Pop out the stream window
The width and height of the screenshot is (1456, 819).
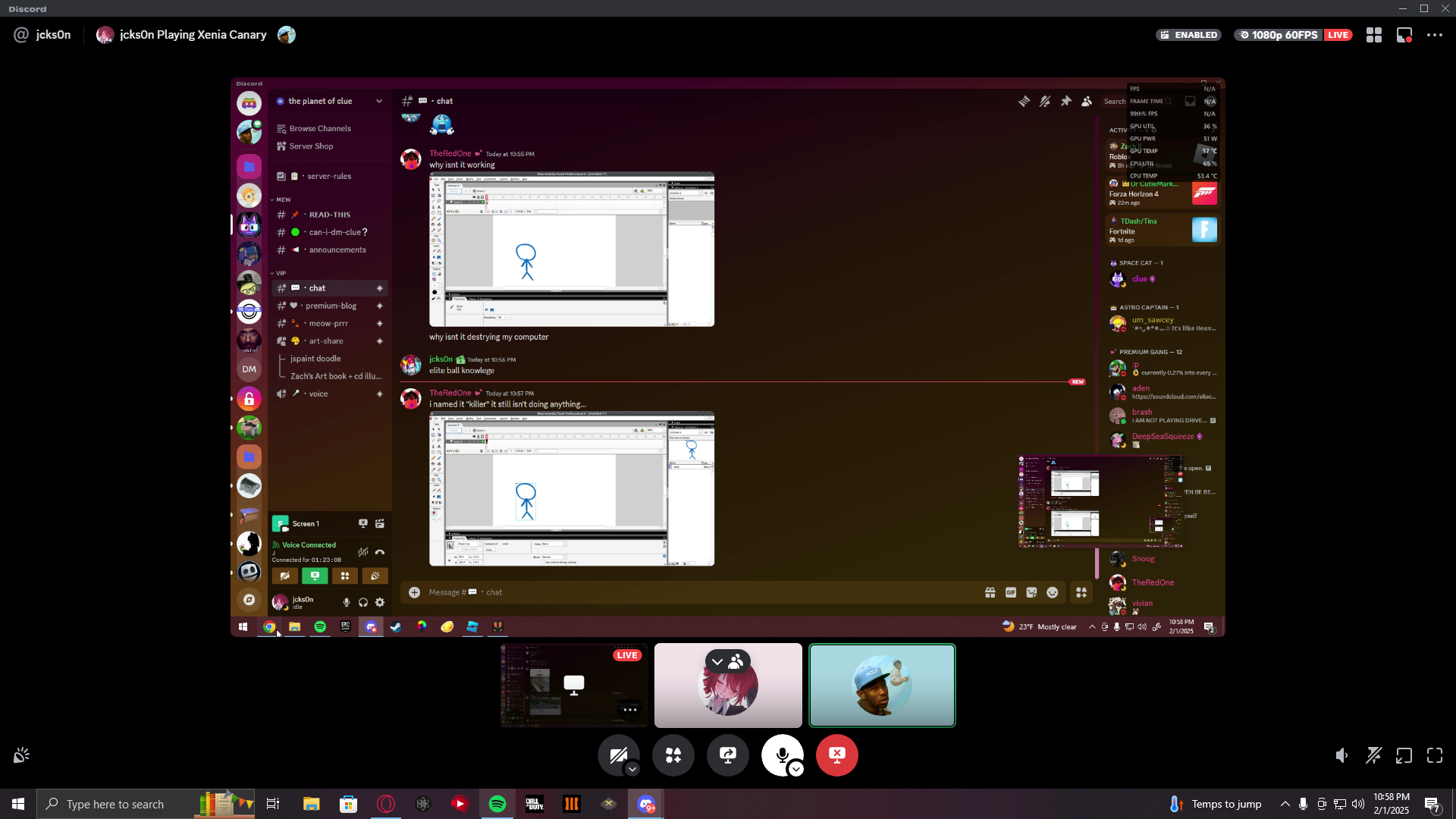1404,755
